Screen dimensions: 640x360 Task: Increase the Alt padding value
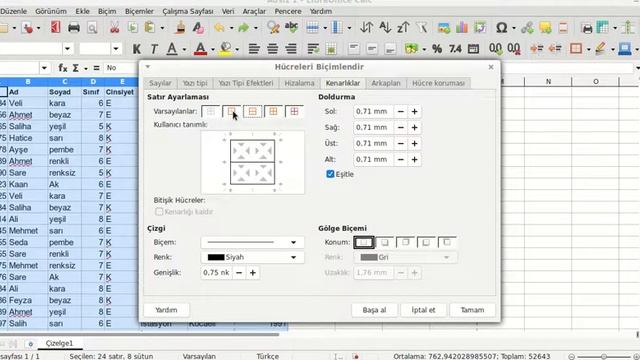tap(414, 160)
